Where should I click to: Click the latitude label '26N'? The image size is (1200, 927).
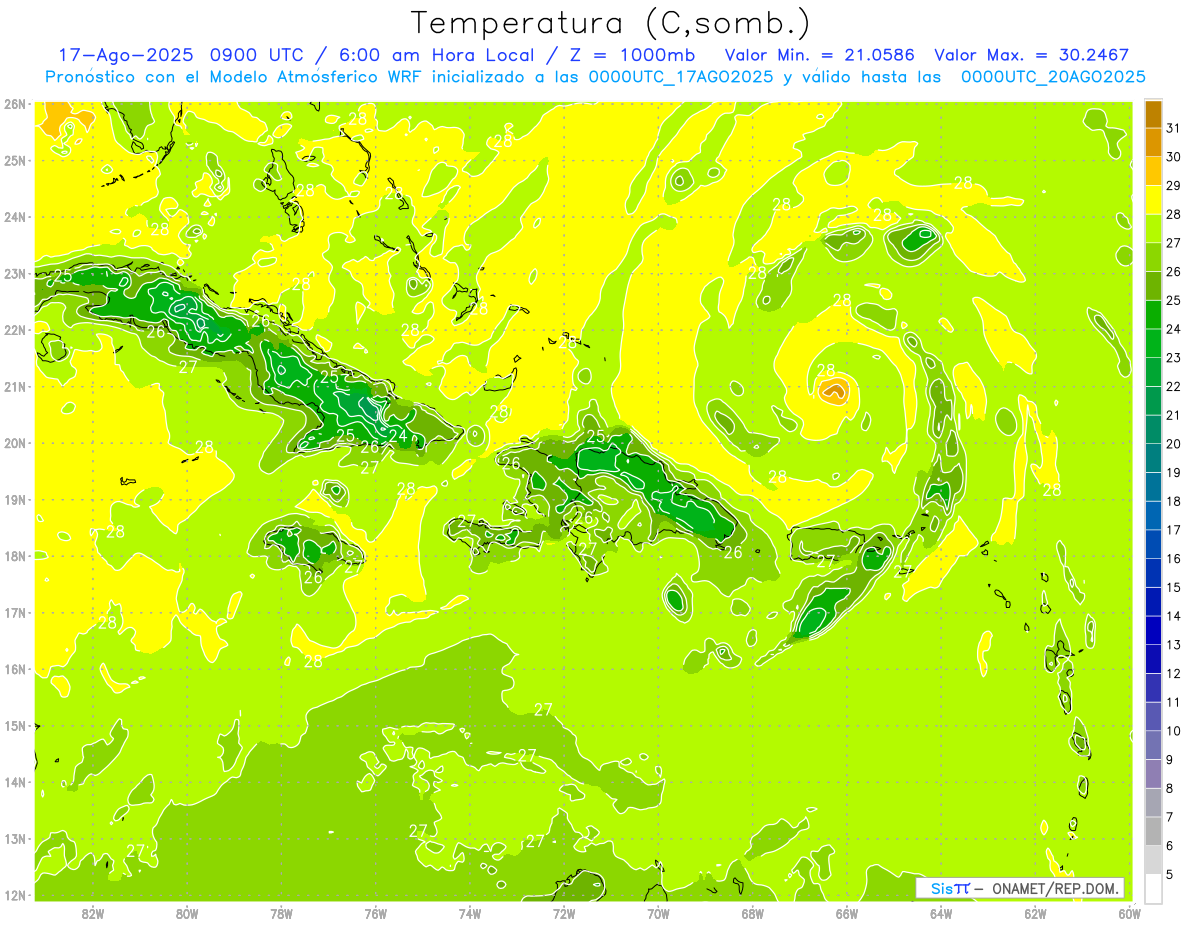click(x=15, y=104)
